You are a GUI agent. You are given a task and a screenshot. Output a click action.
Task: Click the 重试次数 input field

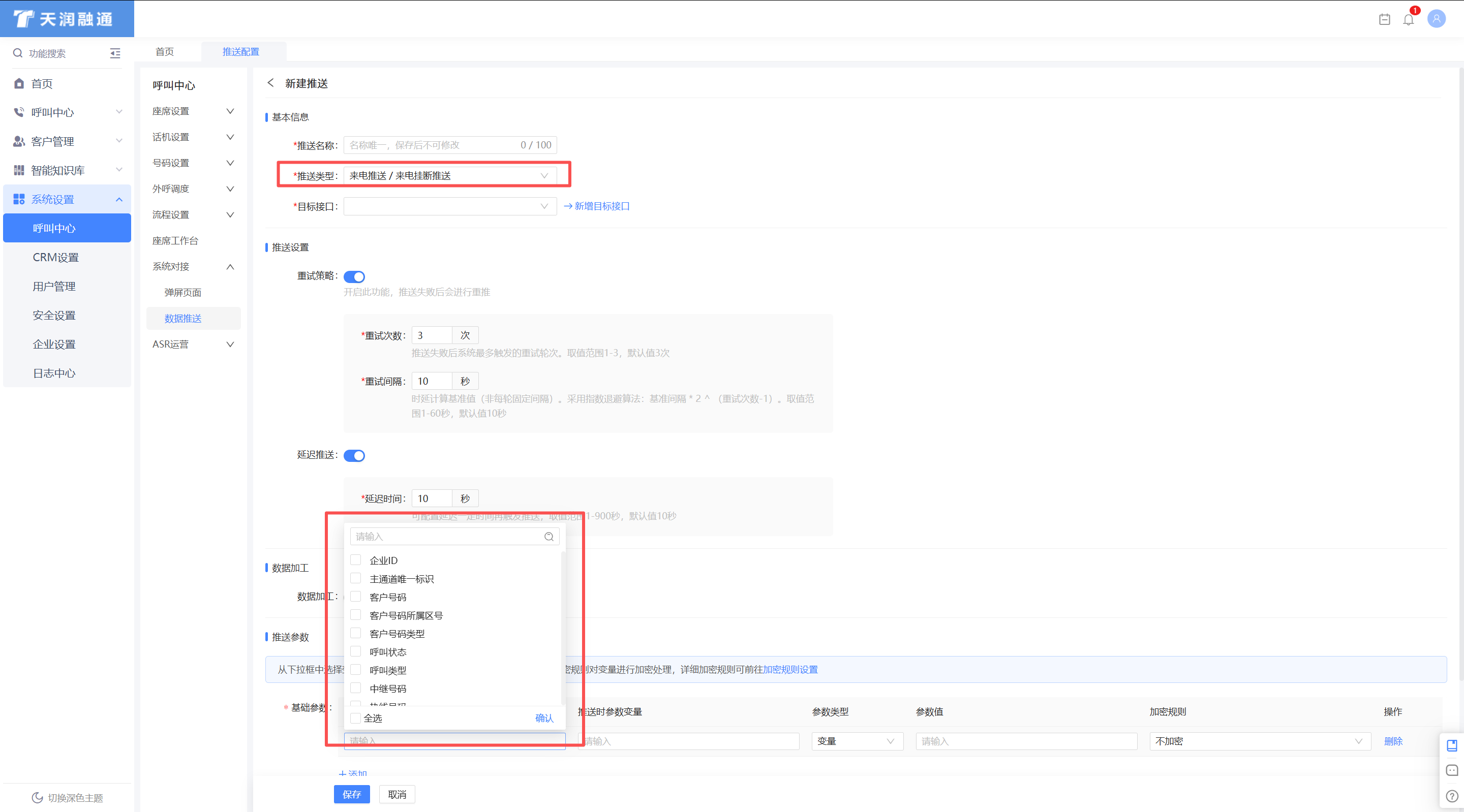(432, 335)
